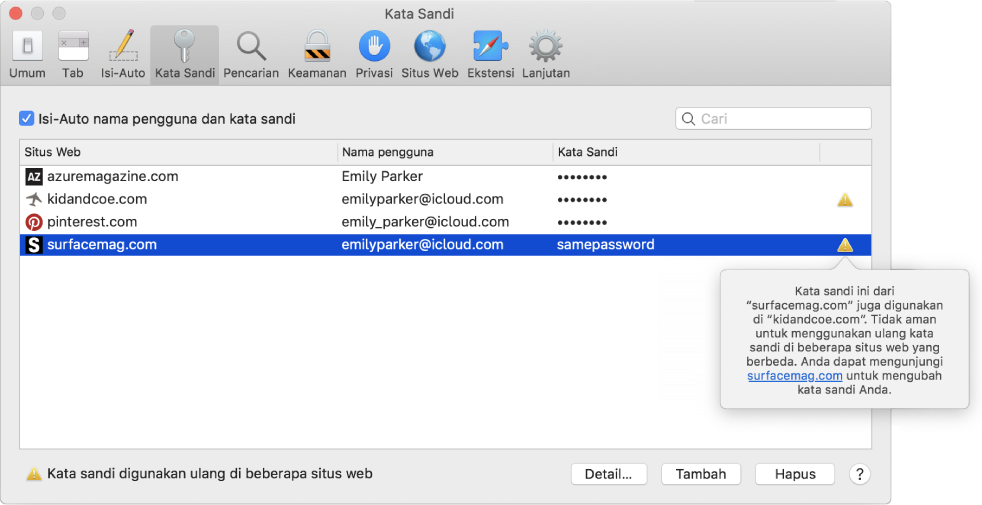Open the Keamanan padlock pane
This screenshot has width=982, height=505.
pyautogui.click(x=317, y=55)
